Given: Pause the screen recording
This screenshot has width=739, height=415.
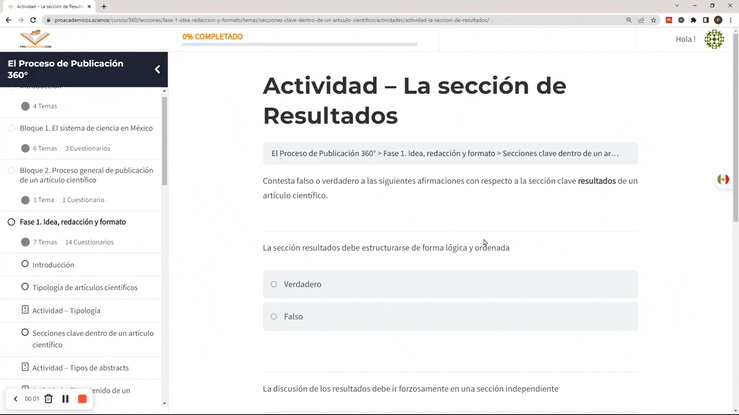Looking at the screenshot, I should coord(66,399).
